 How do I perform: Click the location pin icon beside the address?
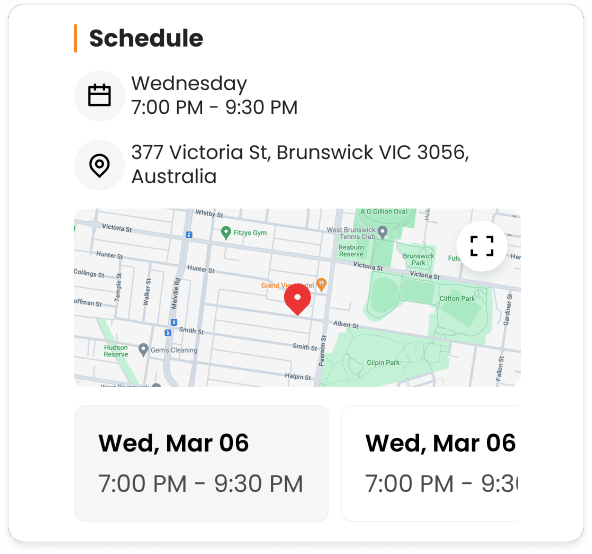[99, 165]
